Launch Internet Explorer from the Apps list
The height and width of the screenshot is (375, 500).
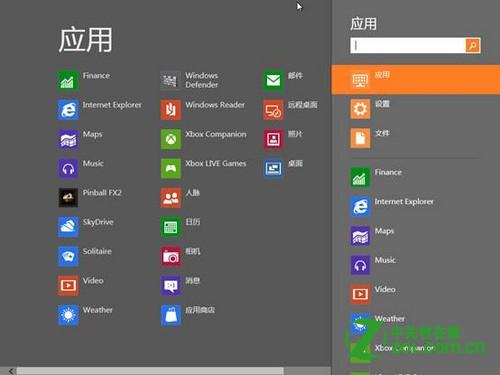point(68,110)
